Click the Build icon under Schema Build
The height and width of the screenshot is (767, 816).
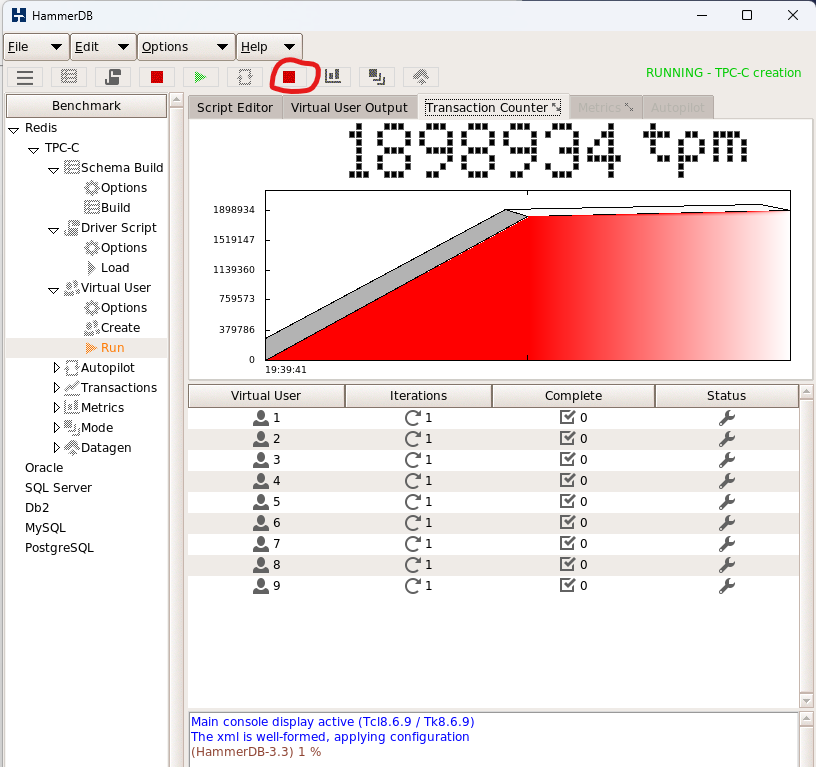coord(92,208)
